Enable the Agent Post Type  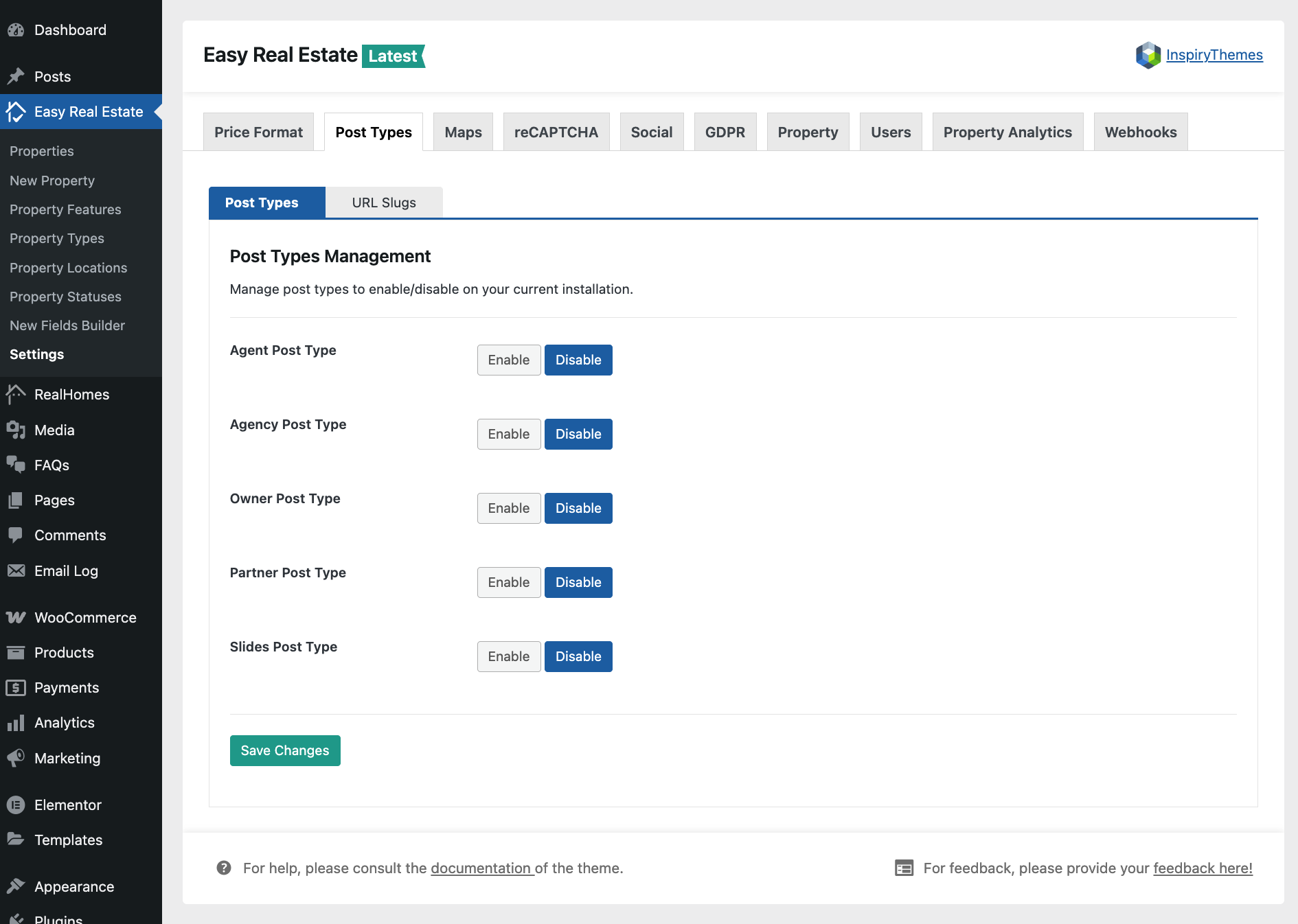pyautogui.click(x=509, y=360)
